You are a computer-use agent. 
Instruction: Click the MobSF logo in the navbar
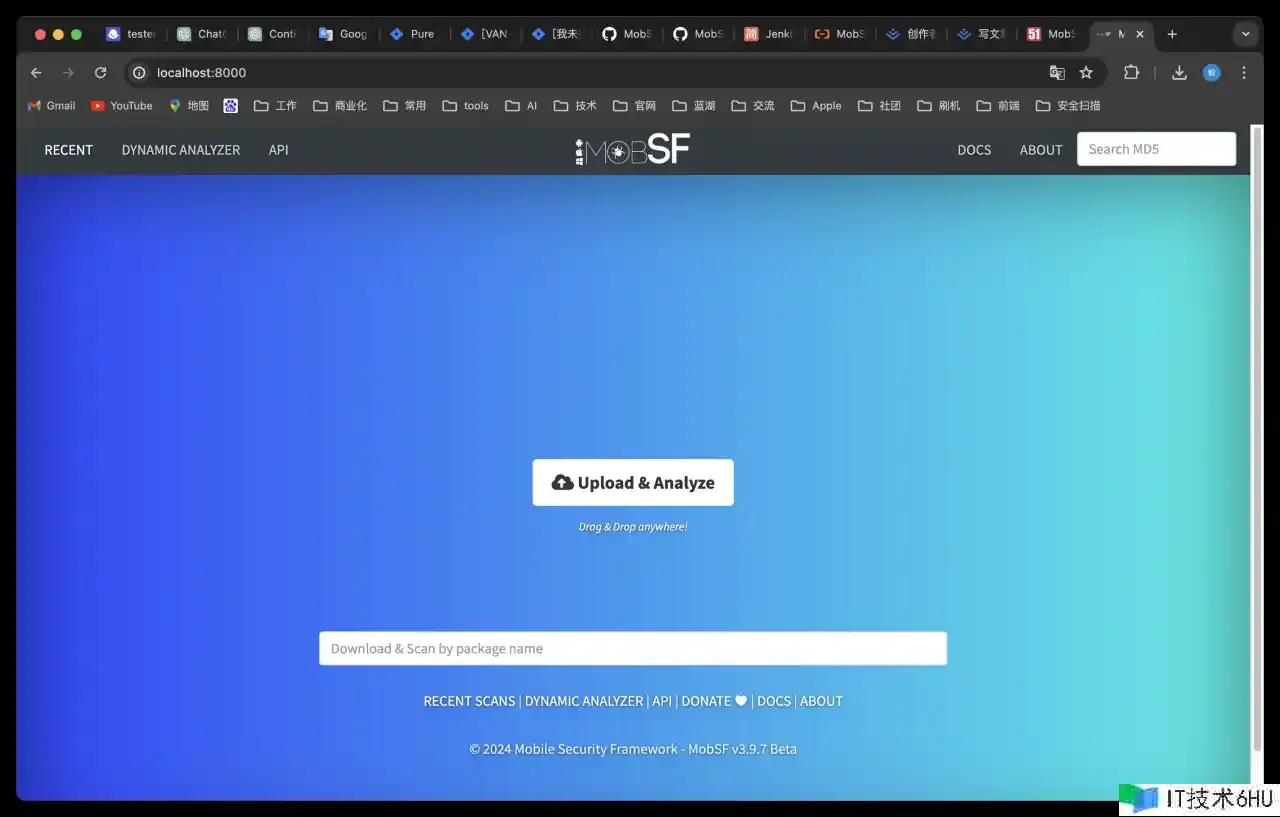click(x=632, y=150)
